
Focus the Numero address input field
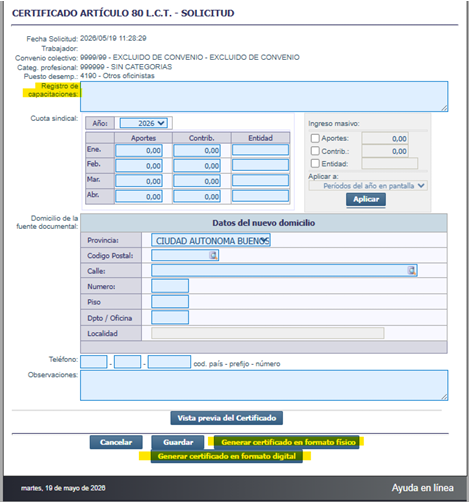(170, 286)
